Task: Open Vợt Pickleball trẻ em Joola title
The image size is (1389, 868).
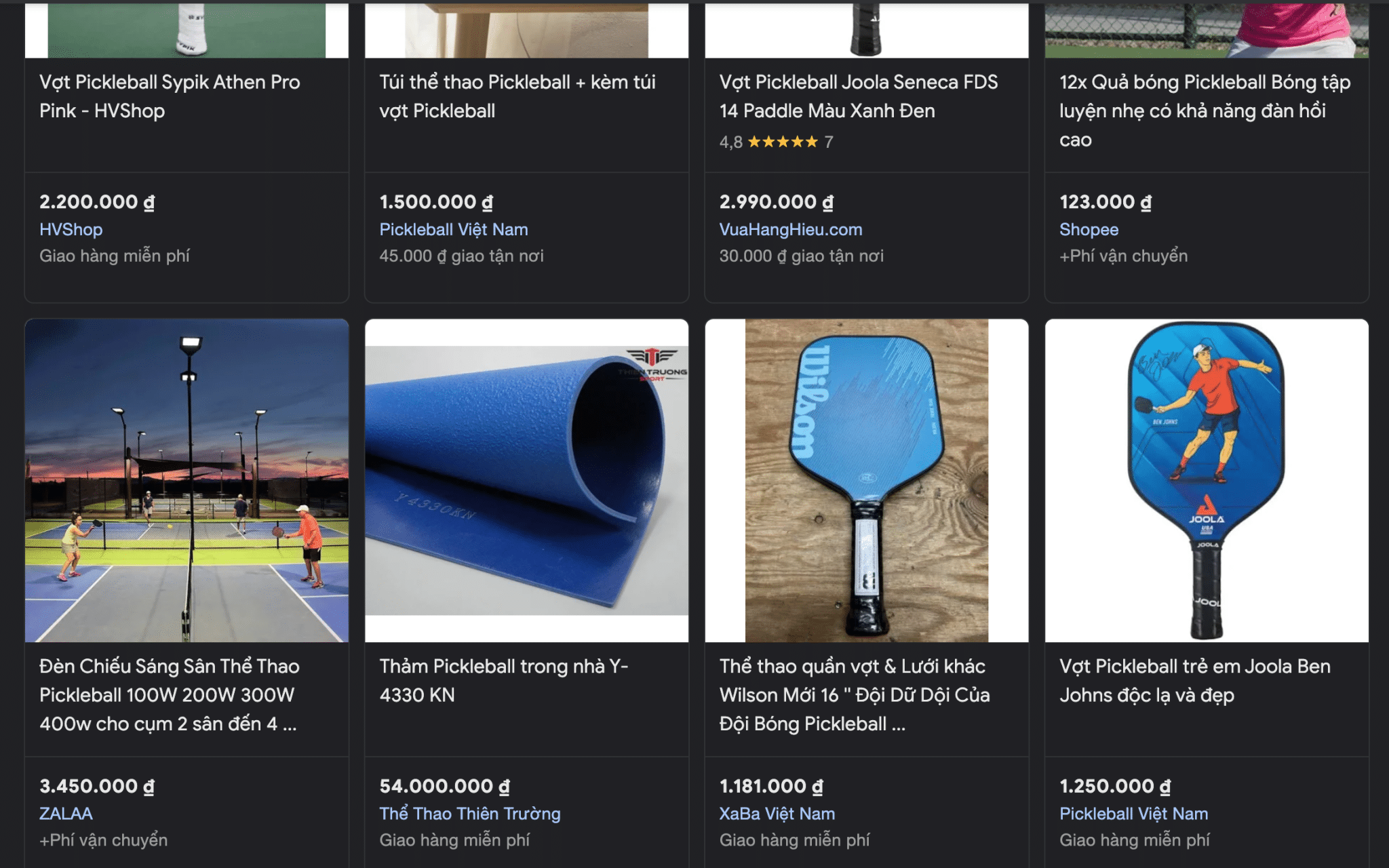Action: point(1194,680)
